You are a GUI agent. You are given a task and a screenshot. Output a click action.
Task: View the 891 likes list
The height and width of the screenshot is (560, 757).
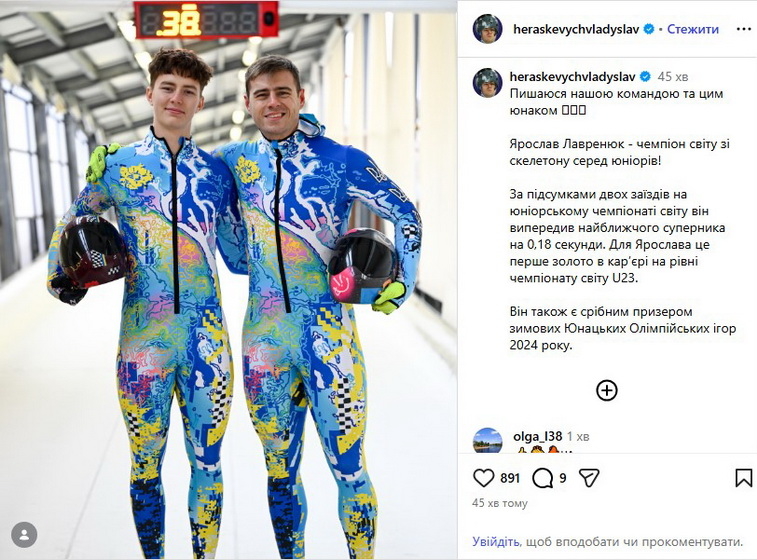(510, 478)
